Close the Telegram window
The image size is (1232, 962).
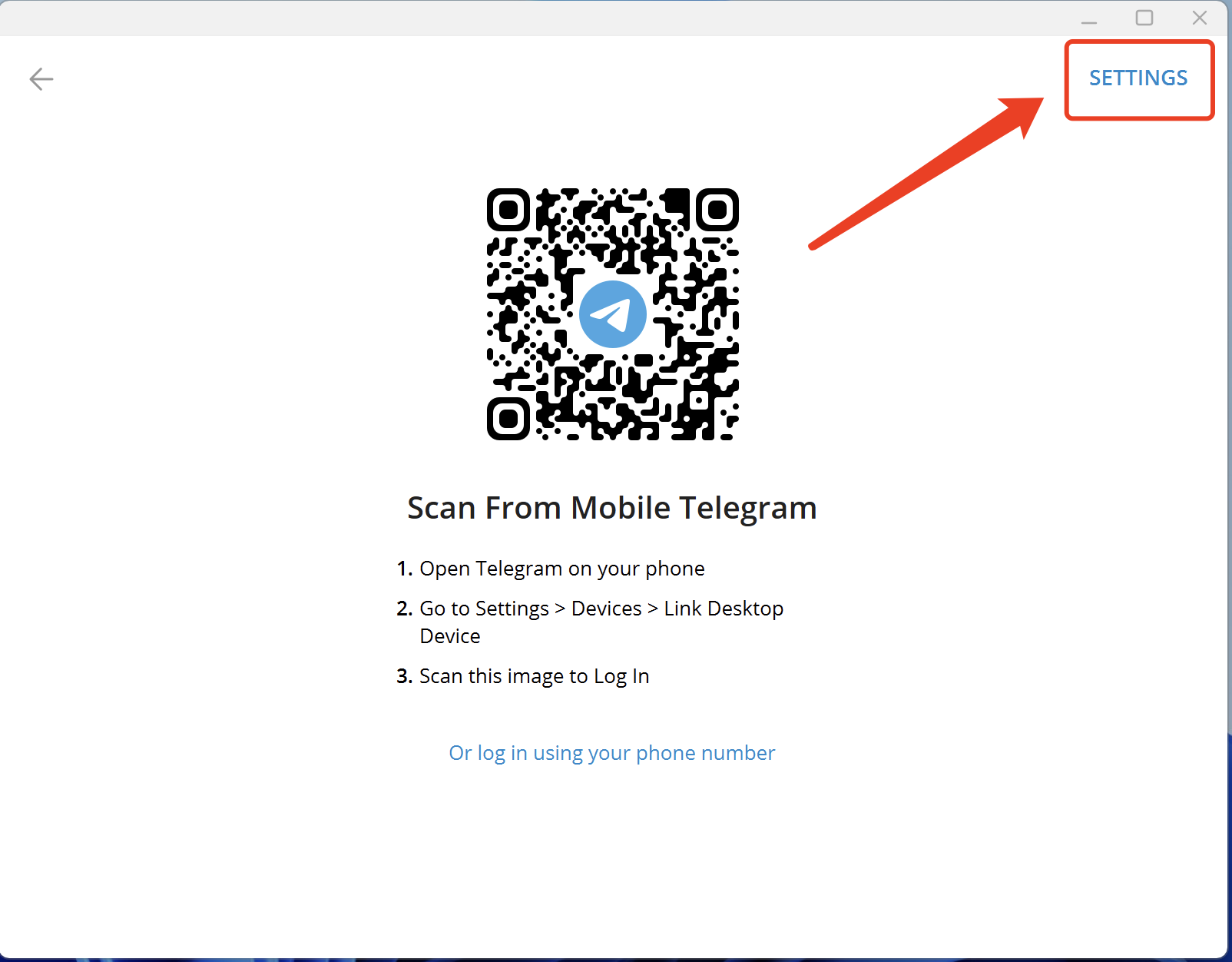point(1199,18)
